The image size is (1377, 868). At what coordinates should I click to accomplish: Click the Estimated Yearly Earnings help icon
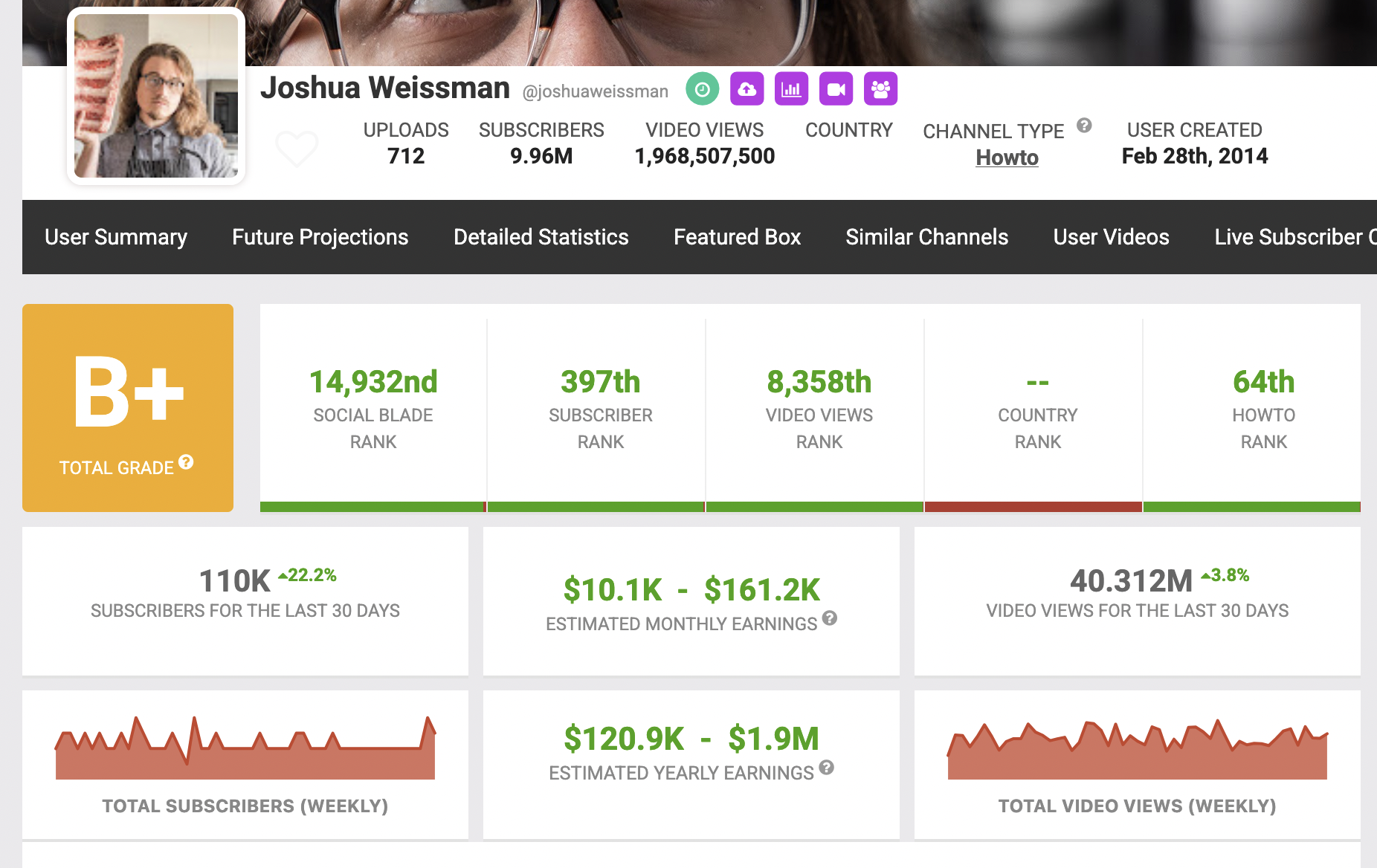pyautogui.click(x=827, y=767)
